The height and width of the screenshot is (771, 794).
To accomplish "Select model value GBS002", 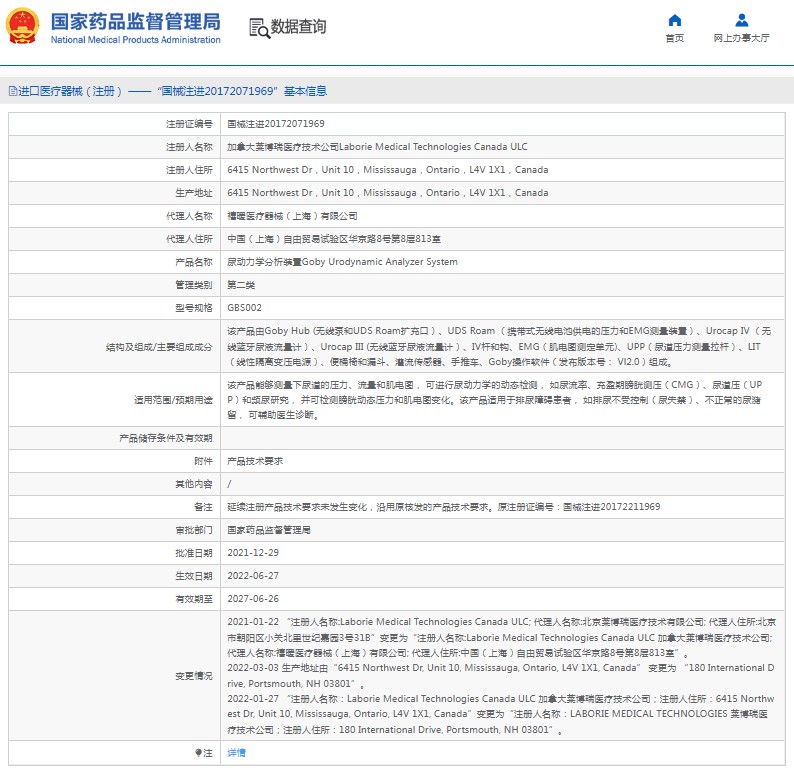I will 245,308.
